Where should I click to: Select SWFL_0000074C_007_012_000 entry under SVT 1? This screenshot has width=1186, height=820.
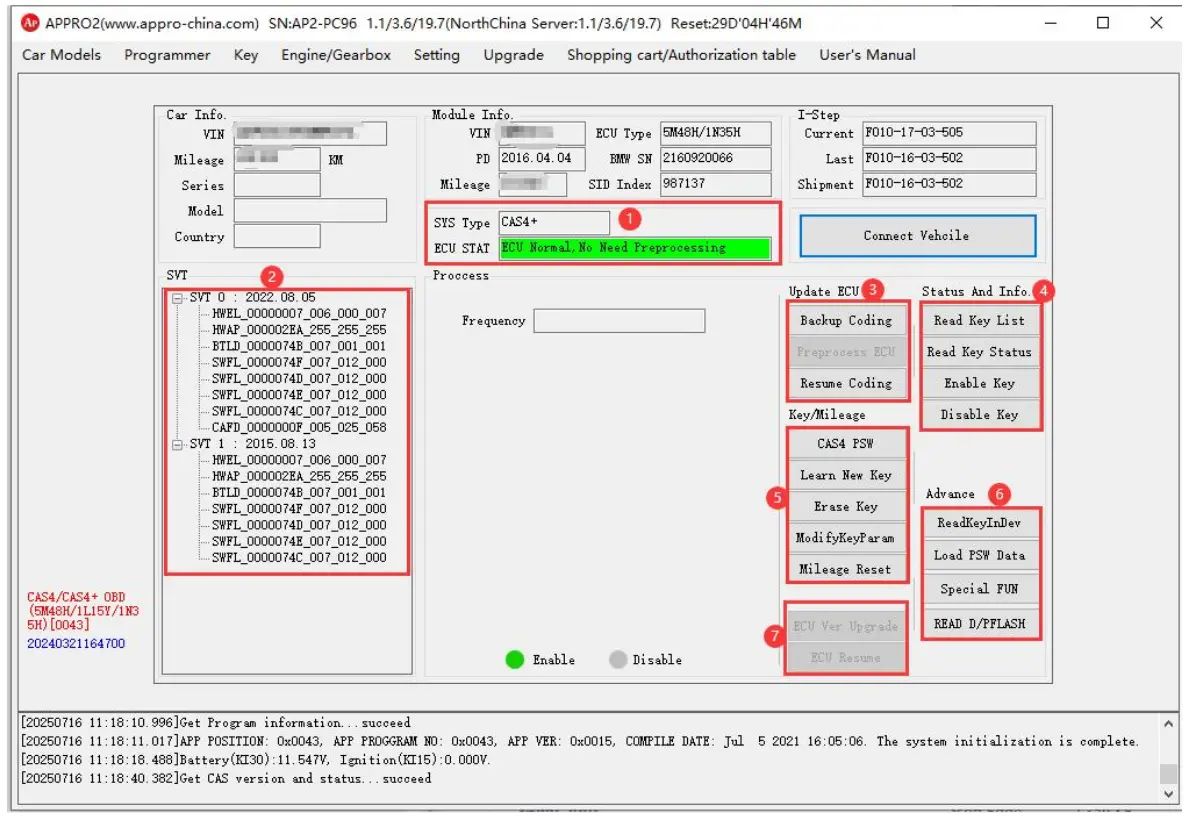[x=300, y=558]
